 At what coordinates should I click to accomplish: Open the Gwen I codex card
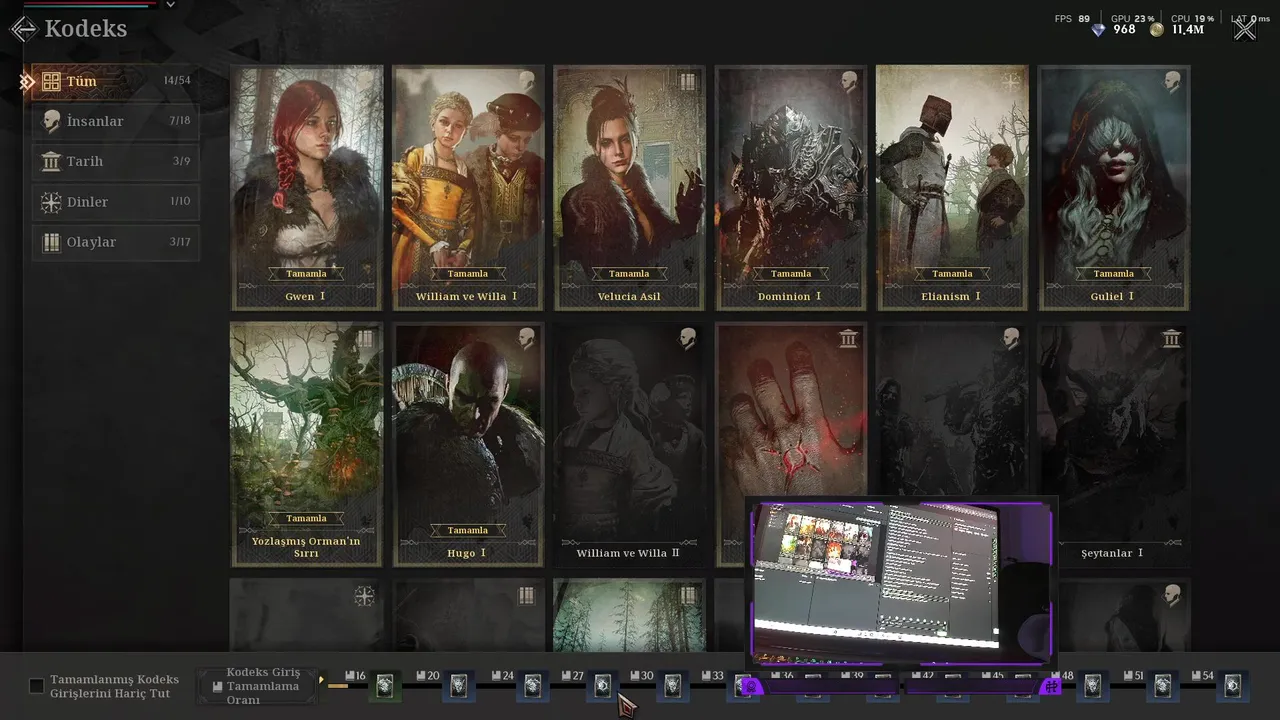click(307, 188)
